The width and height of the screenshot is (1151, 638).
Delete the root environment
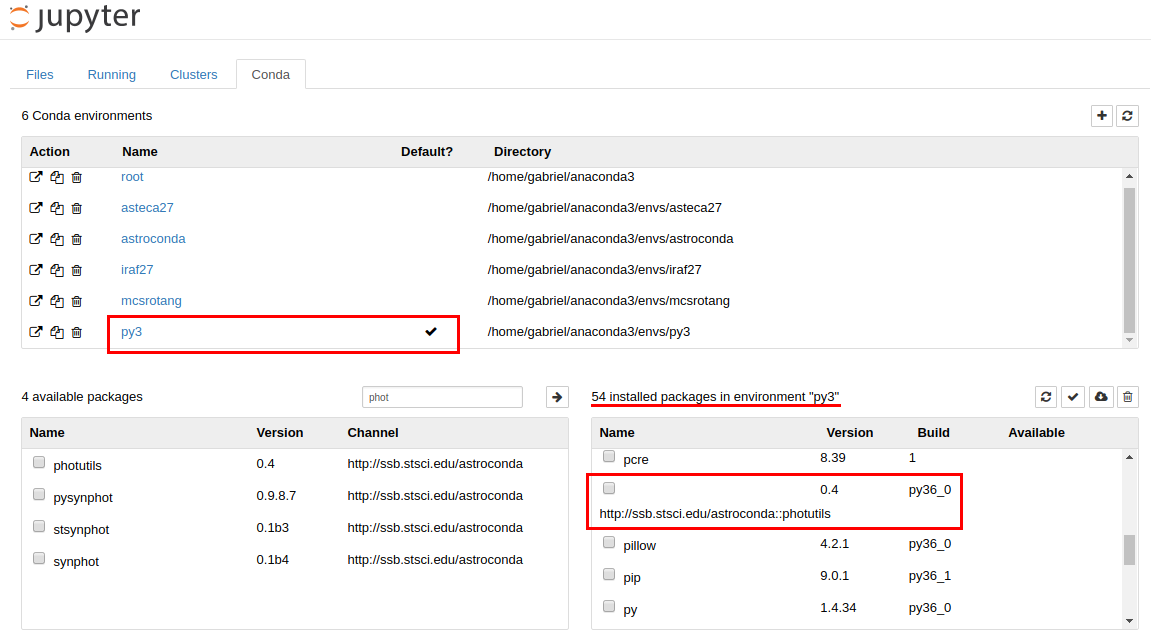click(x=76, y=177)
